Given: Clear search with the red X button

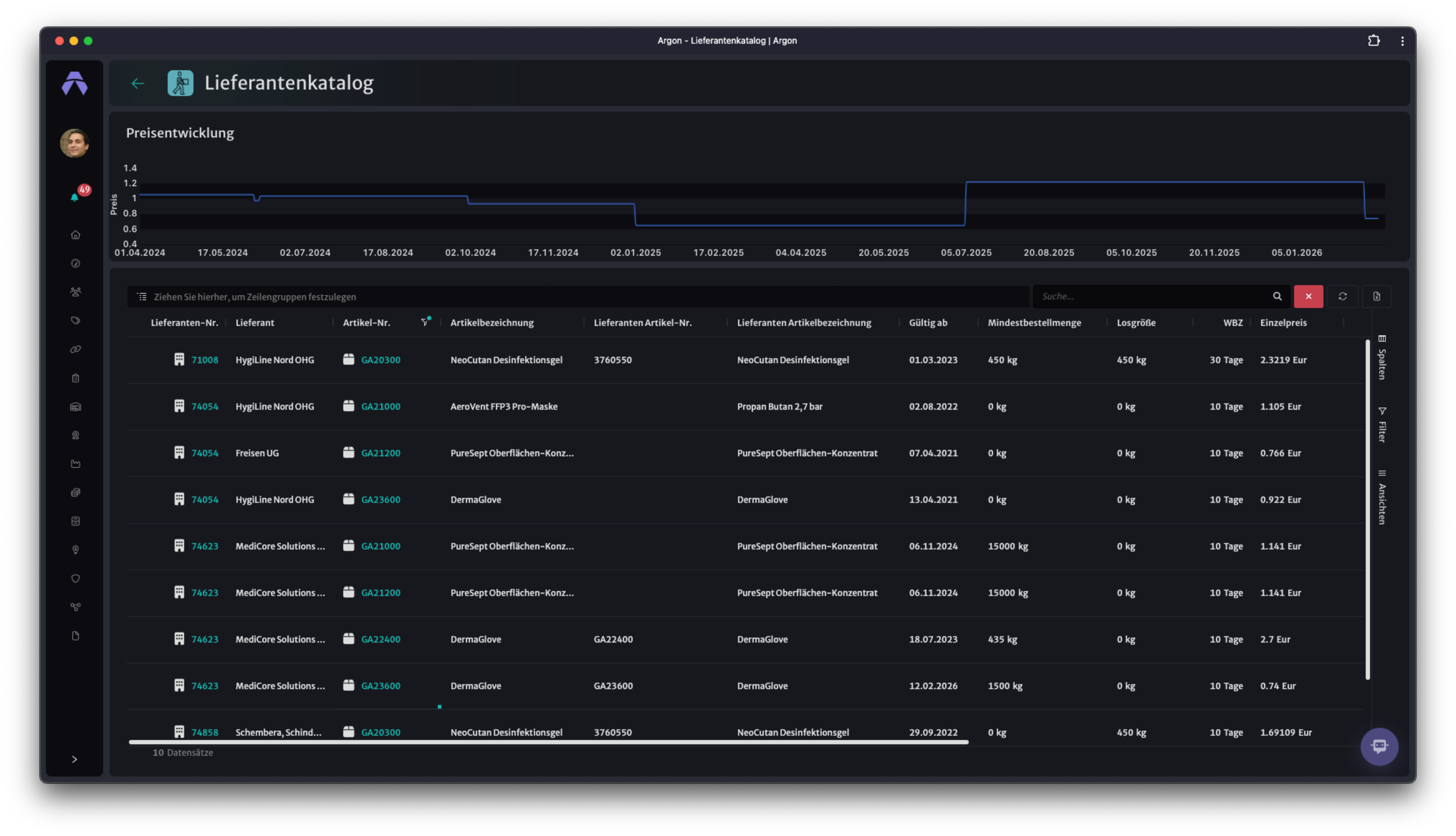Looking at the screenshot, I should 1309,296.
